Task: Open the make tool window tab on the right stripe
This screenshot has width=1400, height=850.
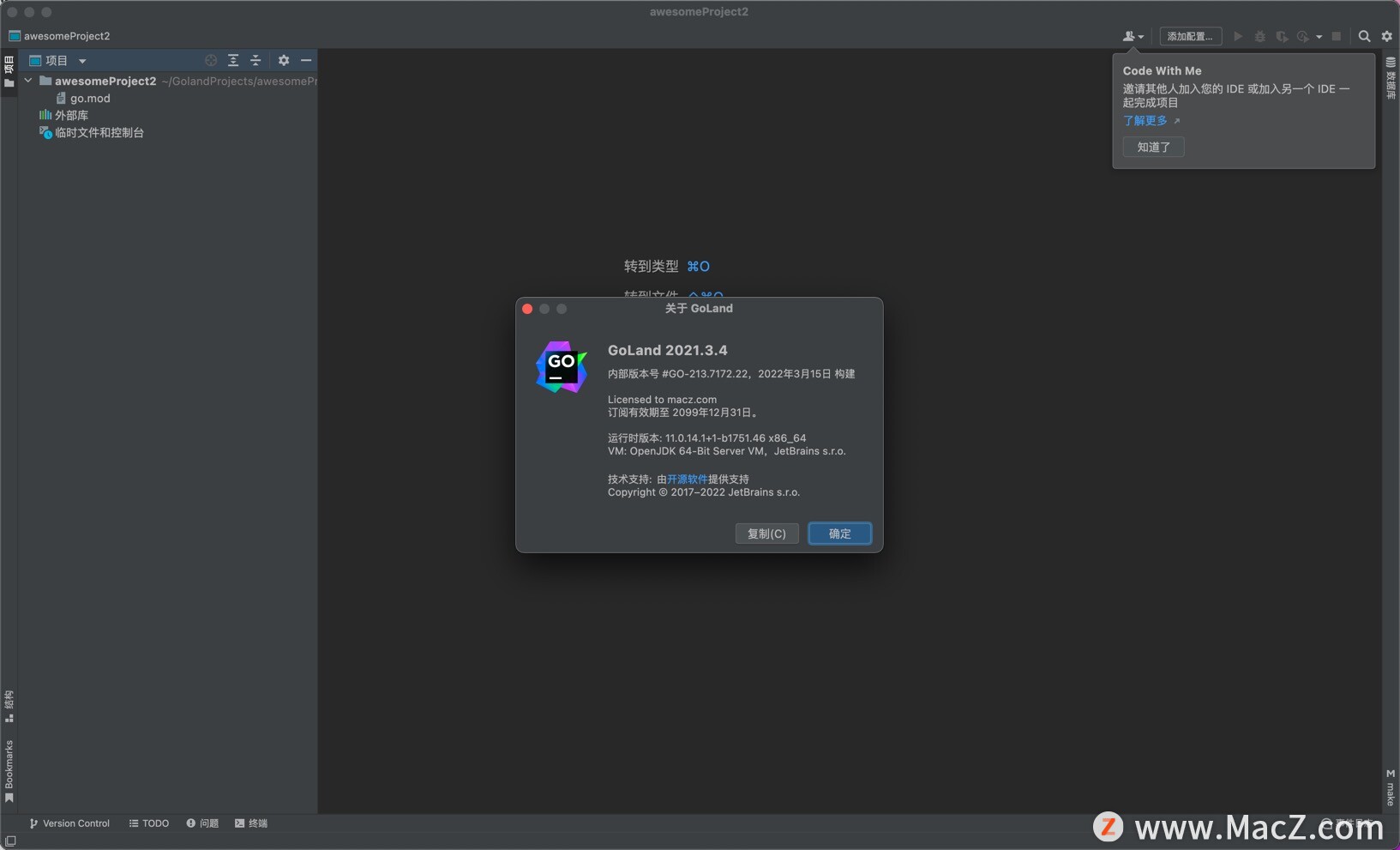Action: [1391, 787]
